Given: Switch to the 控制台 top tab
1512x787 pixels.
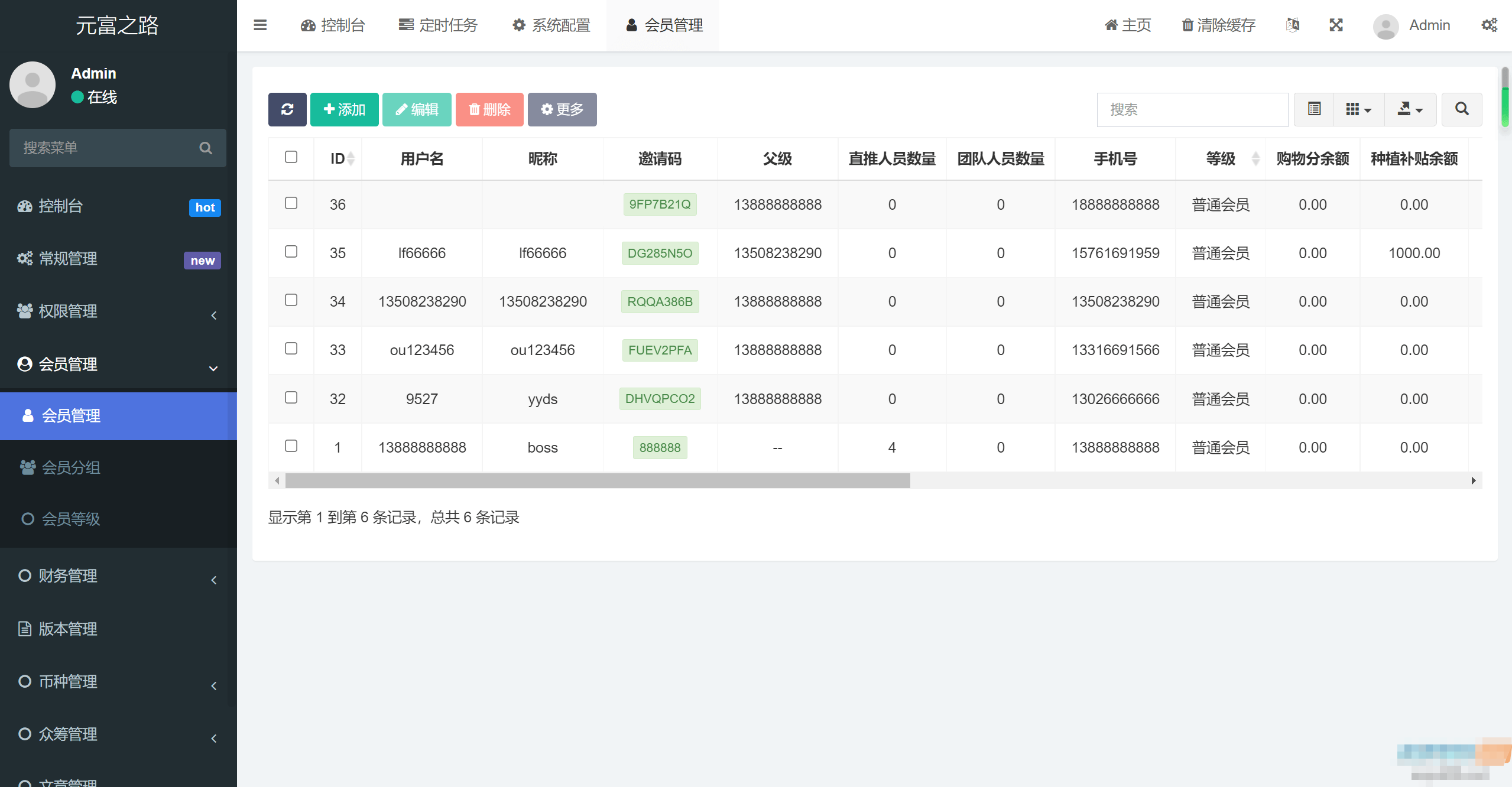Looking at the screenshot, I should (333, 25).
